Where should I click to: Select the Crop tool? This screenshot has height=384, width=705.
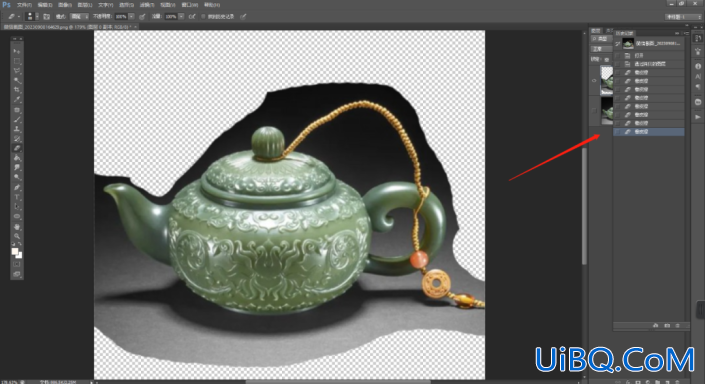pyautogui.click(x=17, y=90)
